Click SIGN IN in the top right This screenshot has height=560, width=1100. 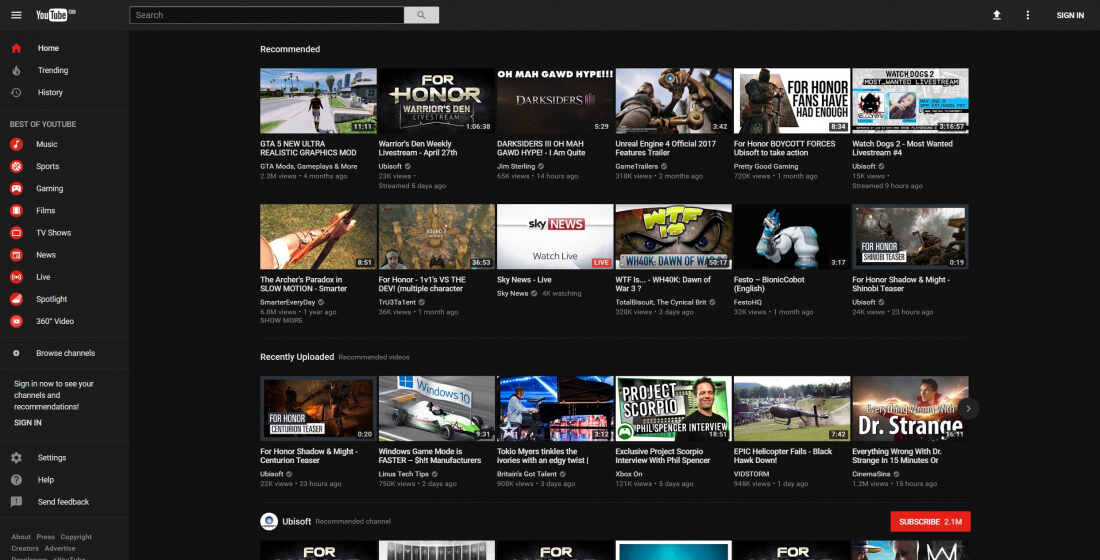[1070, 15]
